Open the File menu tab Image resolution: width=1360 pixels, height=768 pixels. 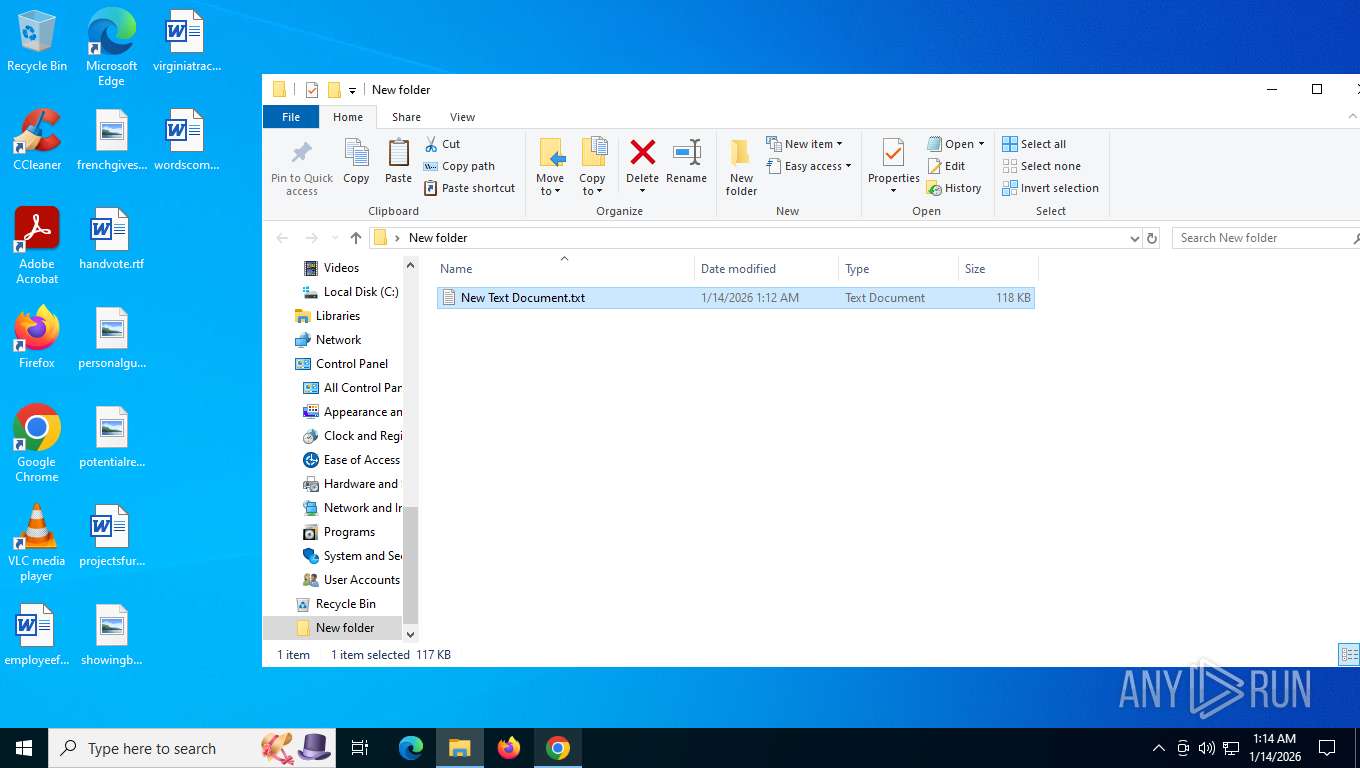pos(291,117)
